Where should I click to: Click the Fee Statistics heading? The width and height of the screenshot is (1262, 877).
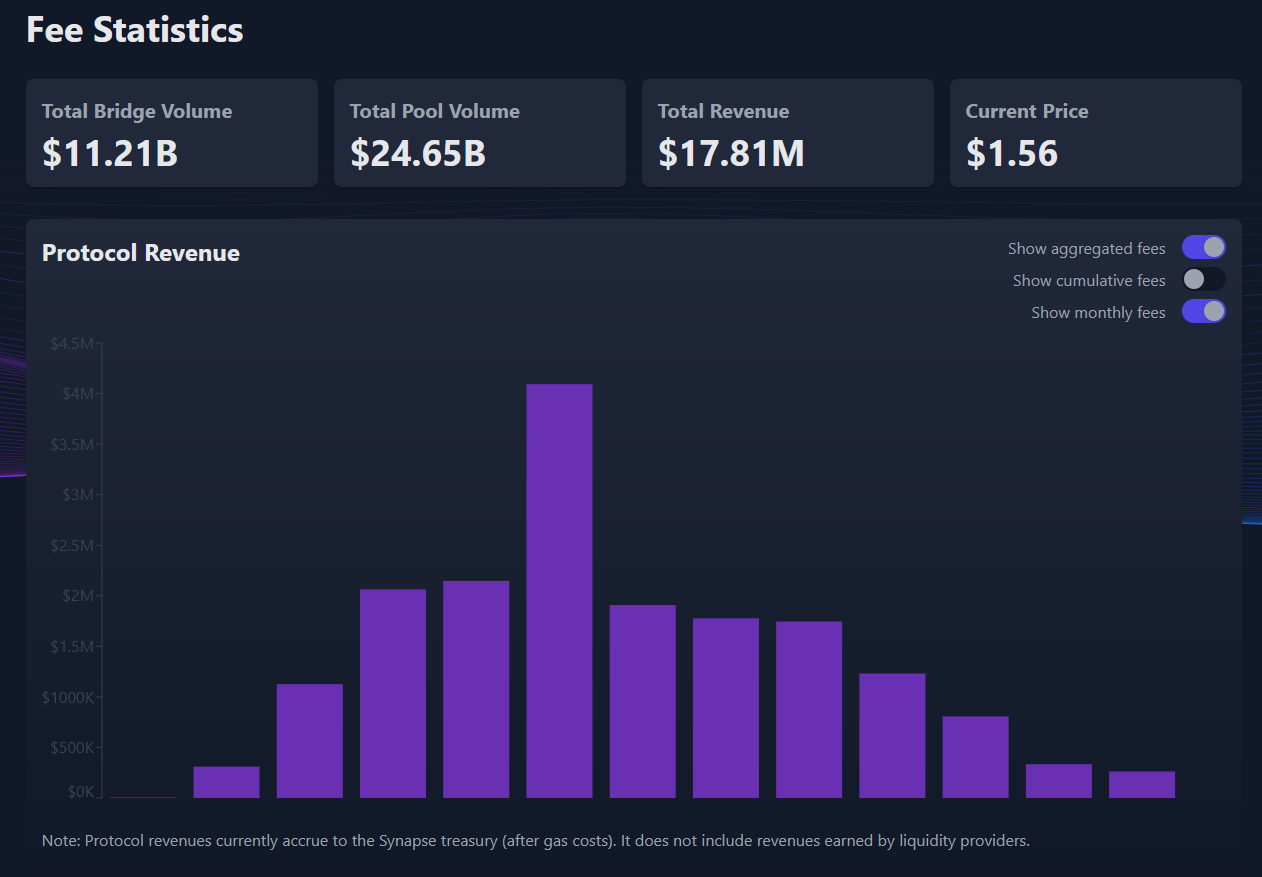pos(135,30)
